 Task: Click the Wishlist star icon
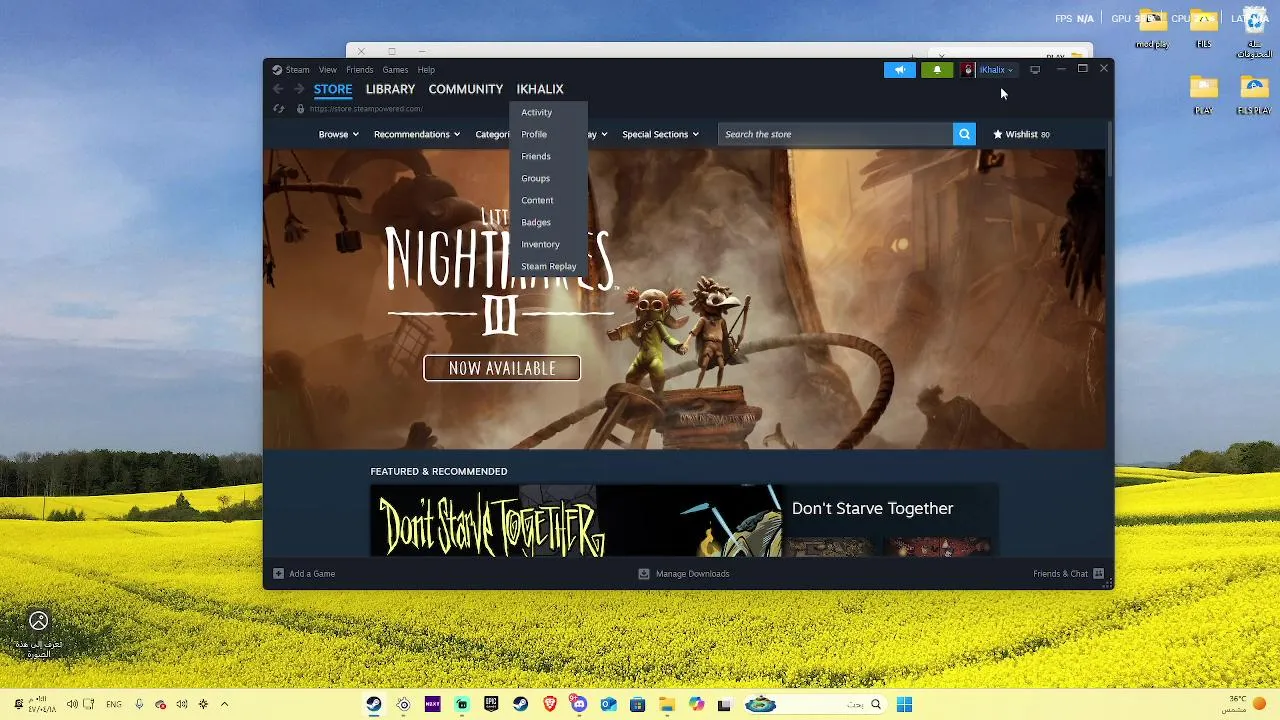[x=997, y=134]
